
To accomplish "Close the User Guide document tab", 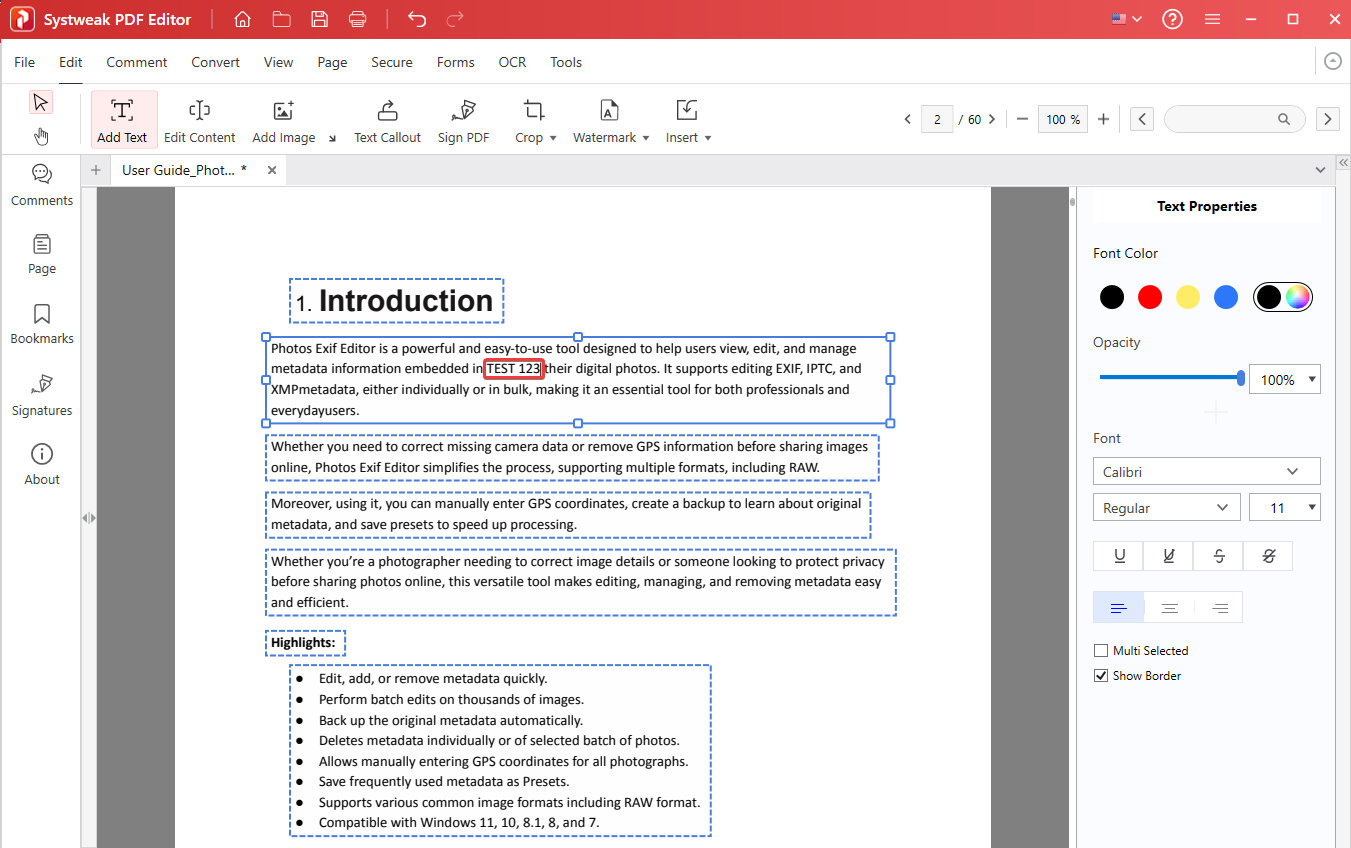I will point(271,170).
